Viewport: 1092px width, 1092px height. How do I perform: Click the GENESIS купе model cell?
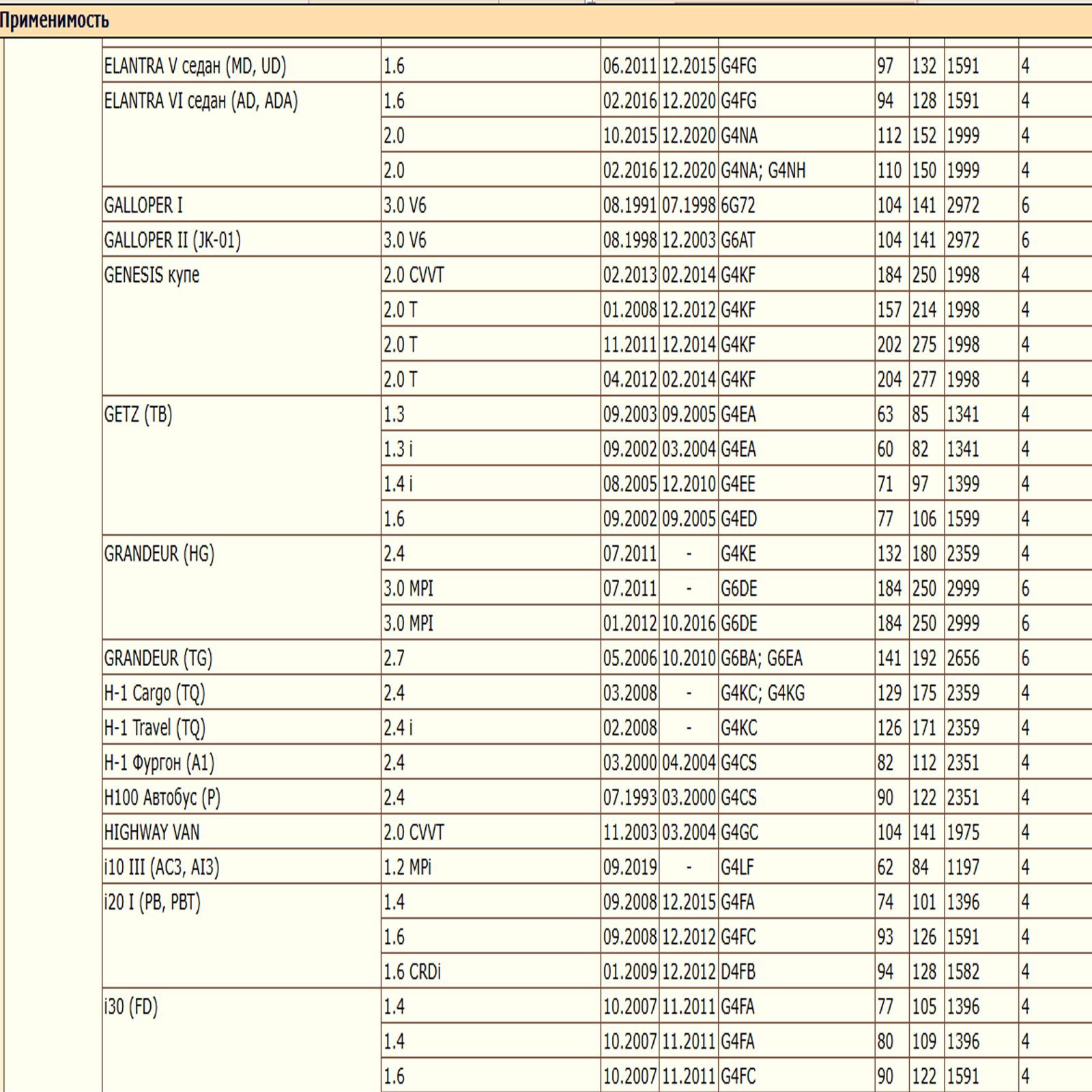pos(152,275)
